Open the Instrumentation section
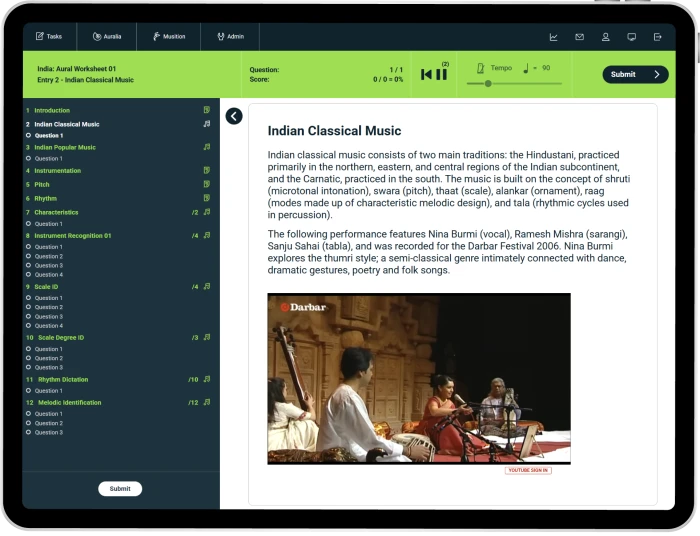The width and height of the screenshot is (700, 536). point(57,171)
